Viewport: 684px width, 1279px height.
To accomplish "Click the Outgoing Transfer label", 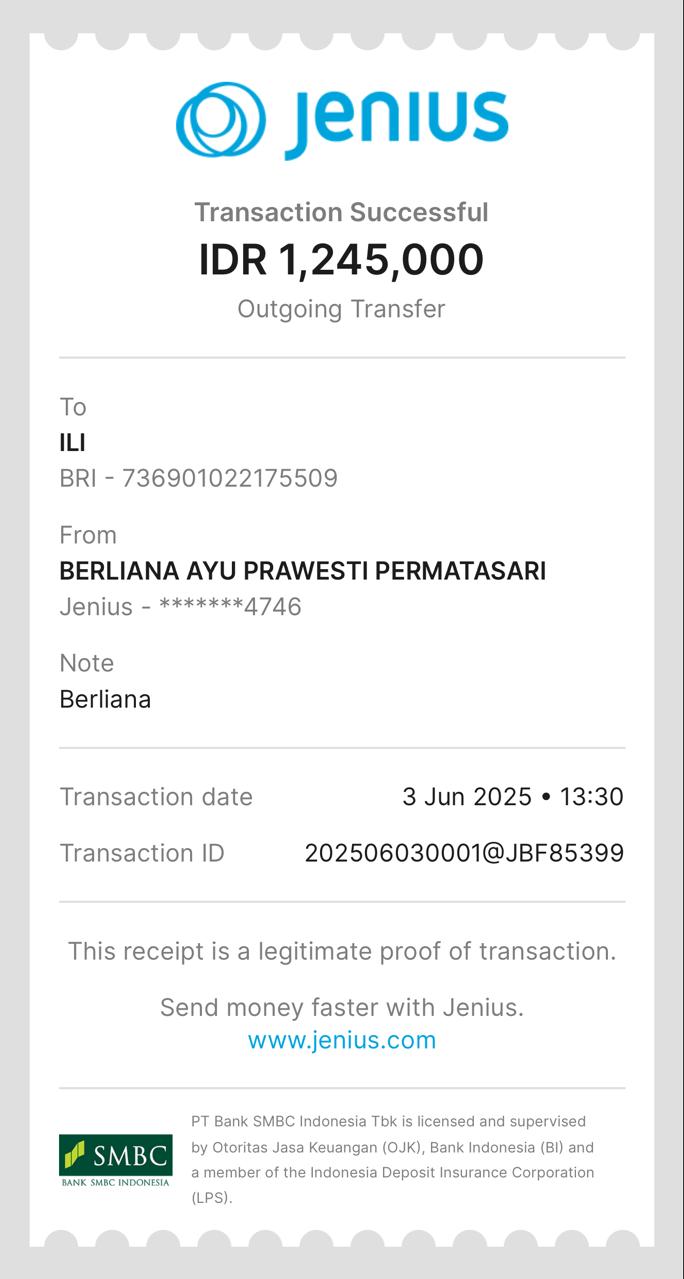I will click(x=341, y=309).
